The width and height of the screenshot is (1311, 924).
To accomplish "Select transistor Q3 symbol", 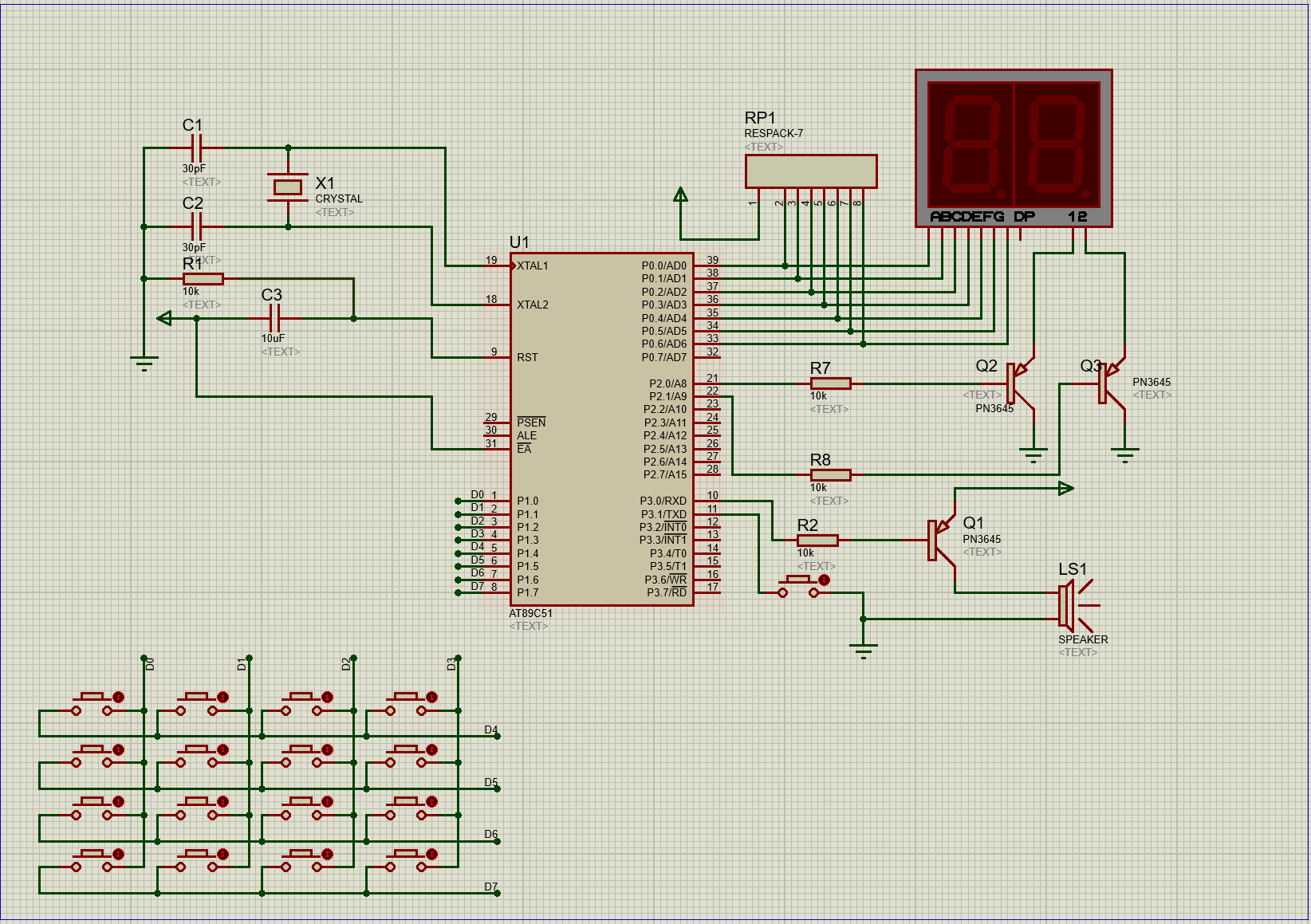I will point(1111,384).
